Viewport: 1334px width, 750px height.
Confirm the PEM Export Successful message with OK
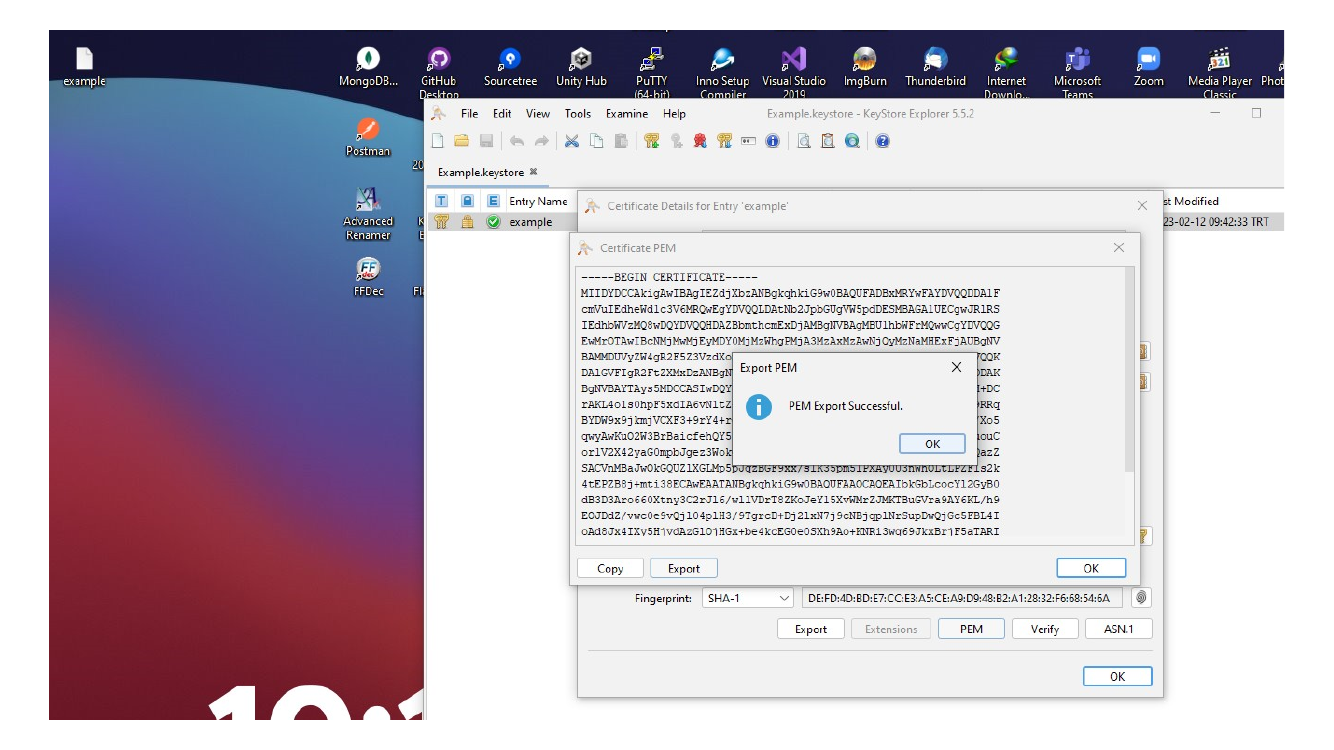932,444
